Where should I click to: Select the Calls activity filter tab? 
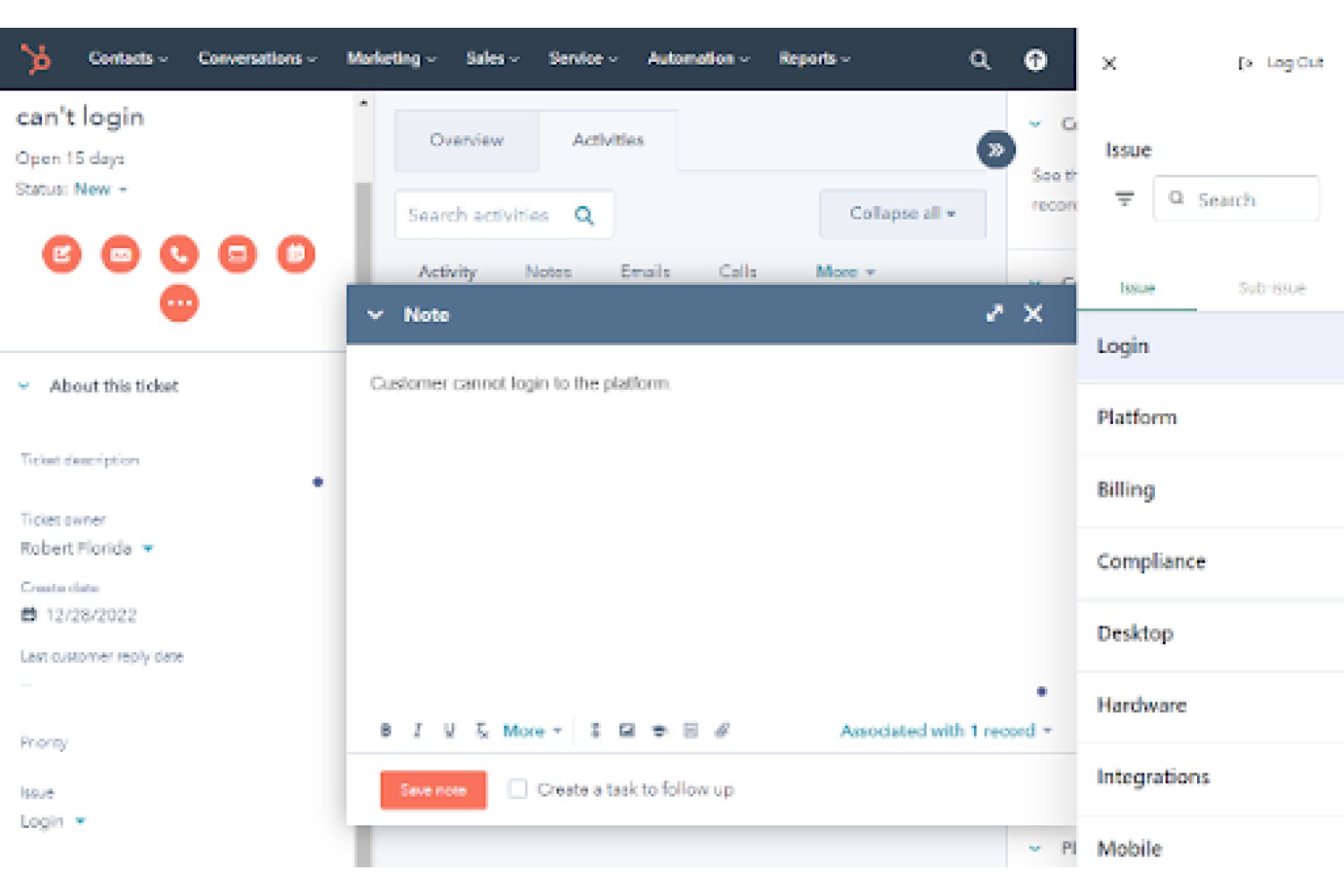(737, 271)
